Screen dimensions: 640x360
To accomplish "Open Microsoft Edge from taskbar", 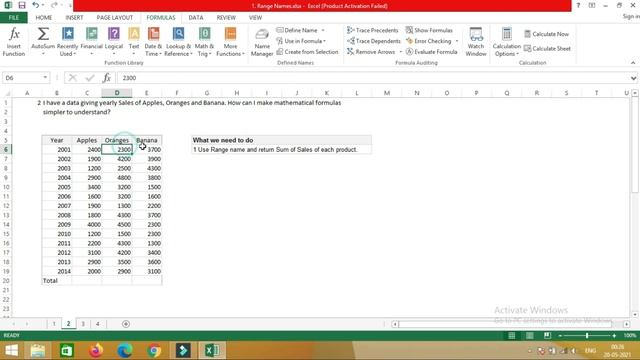I will [x=125, y=351].
